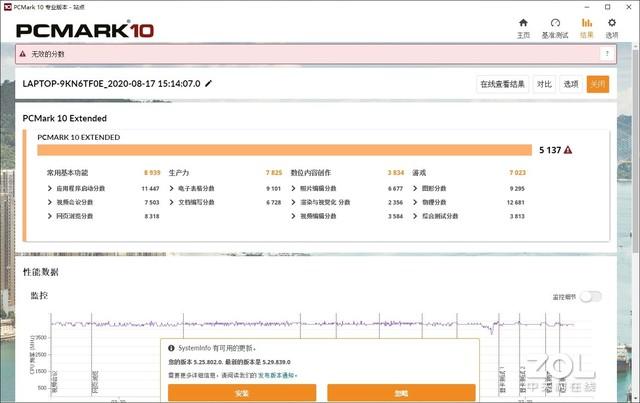Click the 在线查看结果 button
The height and width of the screenshot is (403, 640).
tap(502, 84)
